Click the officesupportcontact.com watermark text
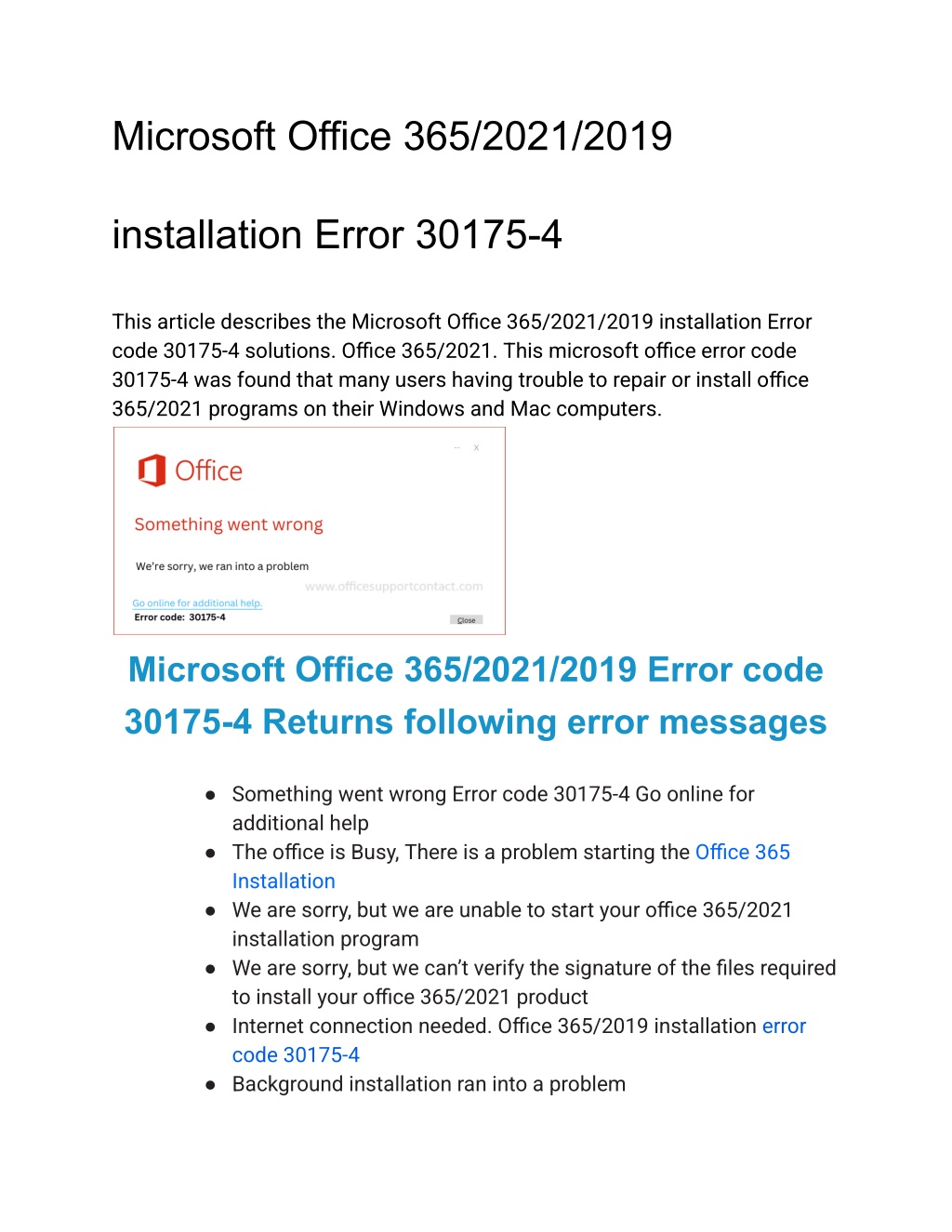This screenshot has height=1232, width=952. [394, 586]
